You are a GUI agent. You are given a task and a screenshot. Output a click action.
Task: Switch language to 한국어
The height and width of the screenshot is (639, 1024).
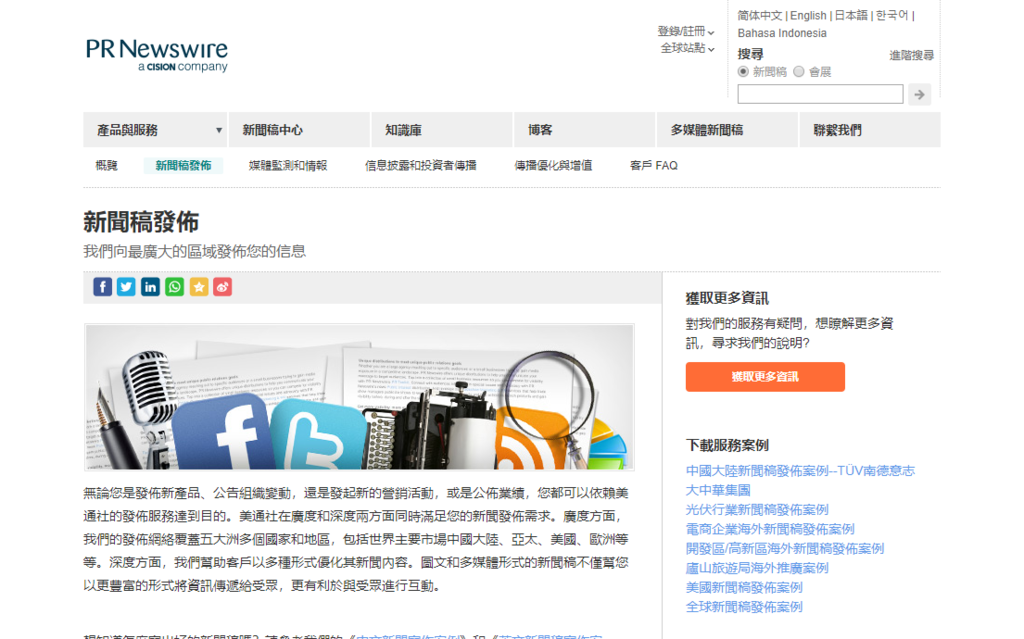(892, 16)
